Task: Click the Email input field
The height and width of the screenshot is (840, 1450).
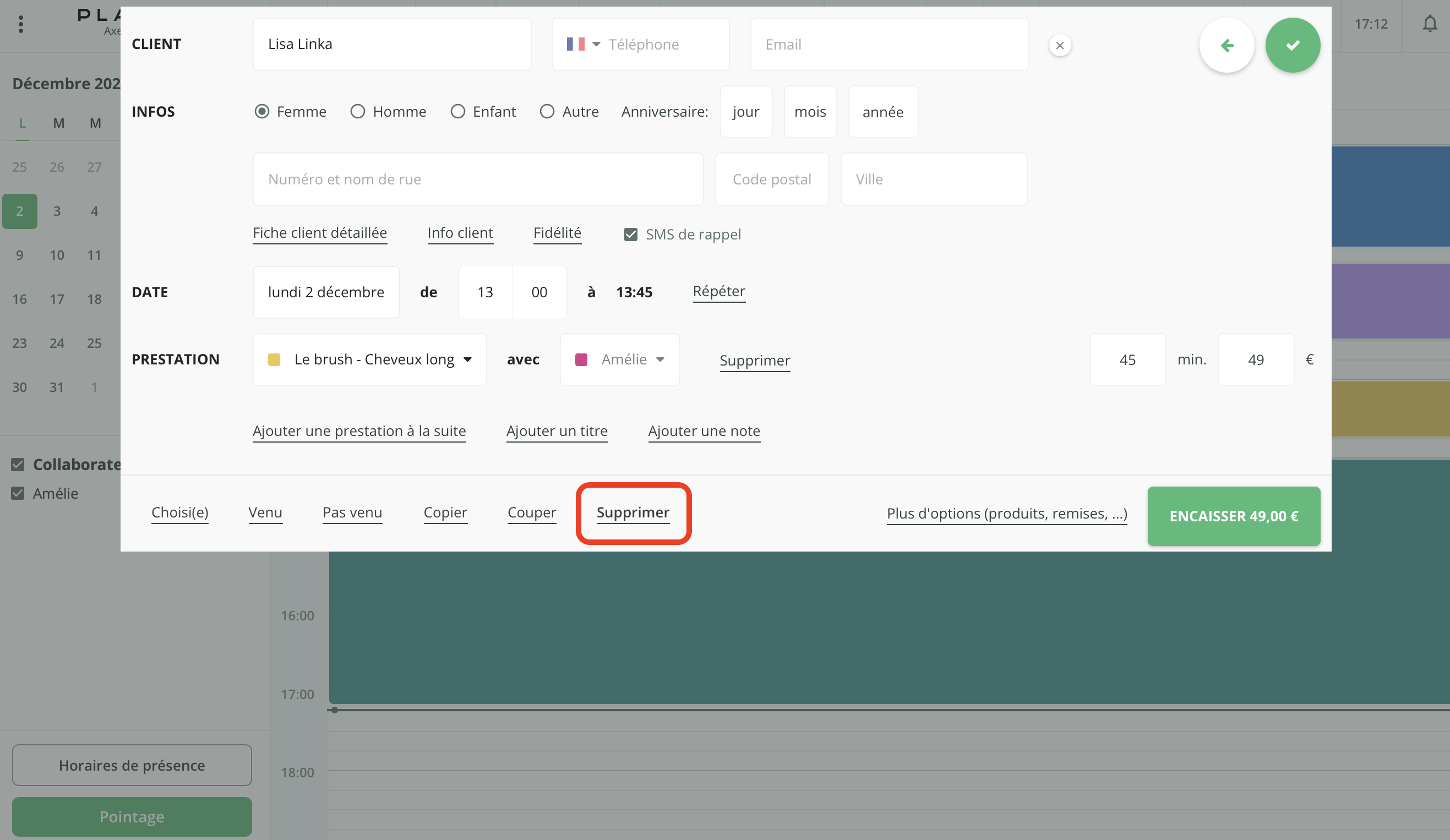Action: pyautogui.click(x=889, y=44)
